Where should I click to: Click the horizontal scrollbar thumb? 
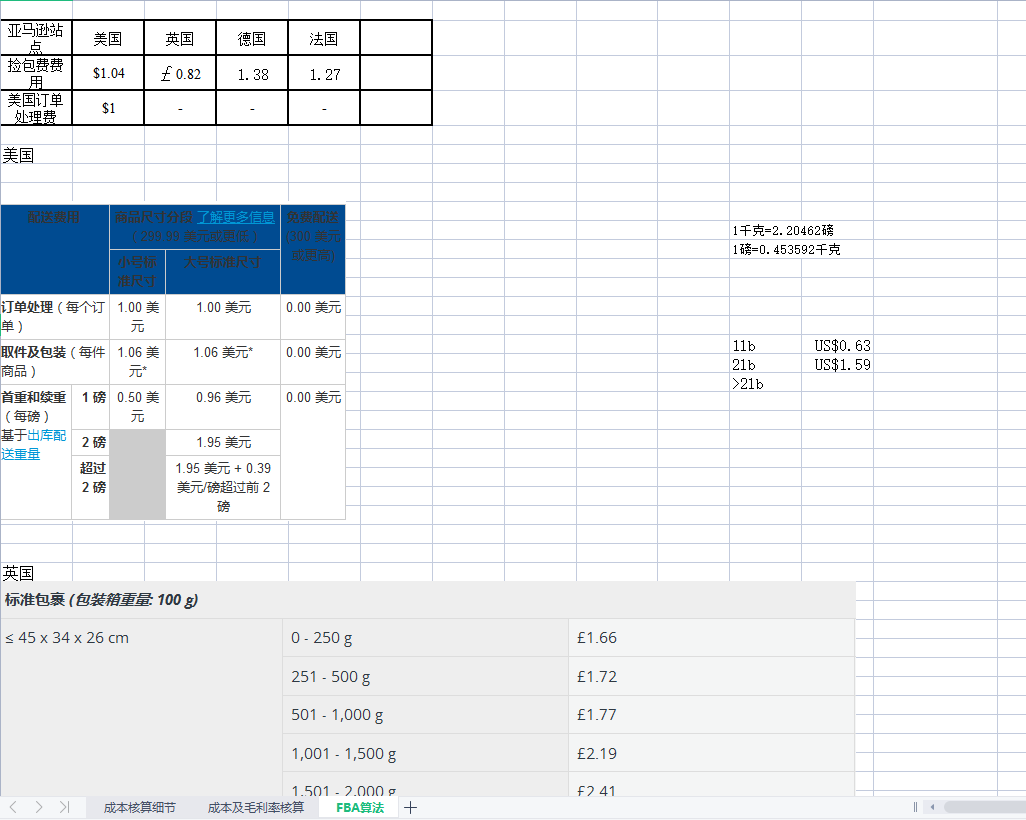click(985, 808)
